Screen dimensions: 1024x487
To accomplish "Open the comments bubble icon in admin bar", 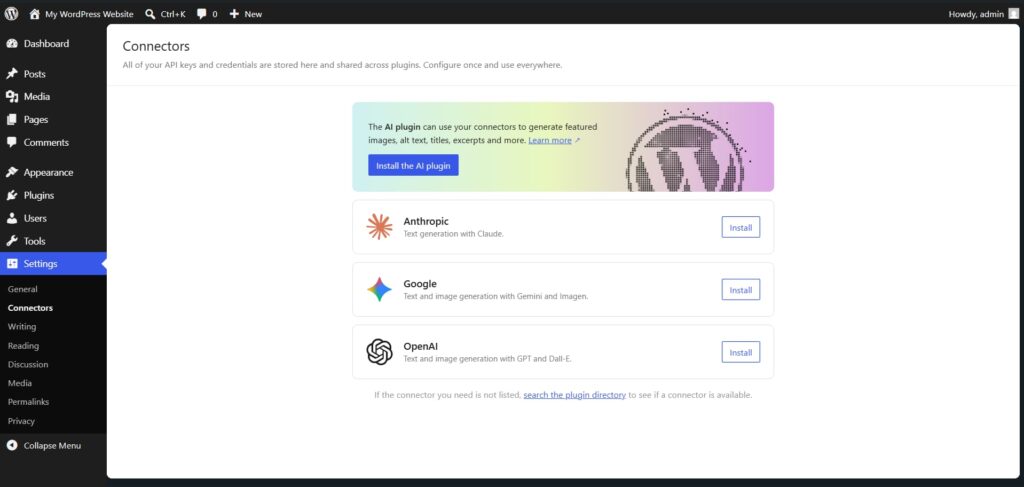I will point(202,14).
